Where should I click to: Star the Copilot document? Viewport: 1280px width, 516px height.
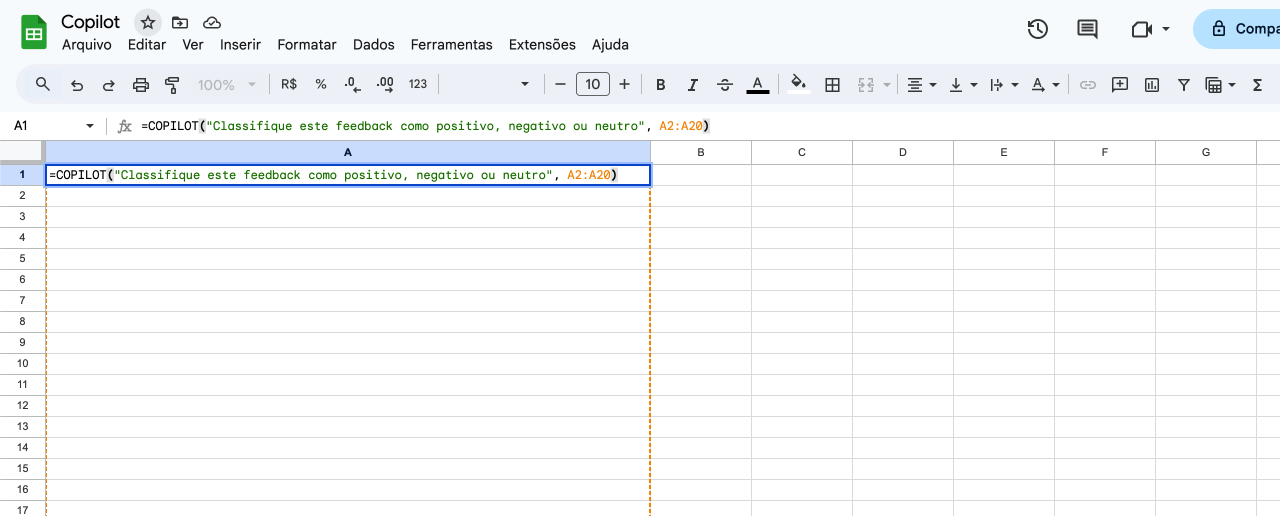(x=148, y=22)
